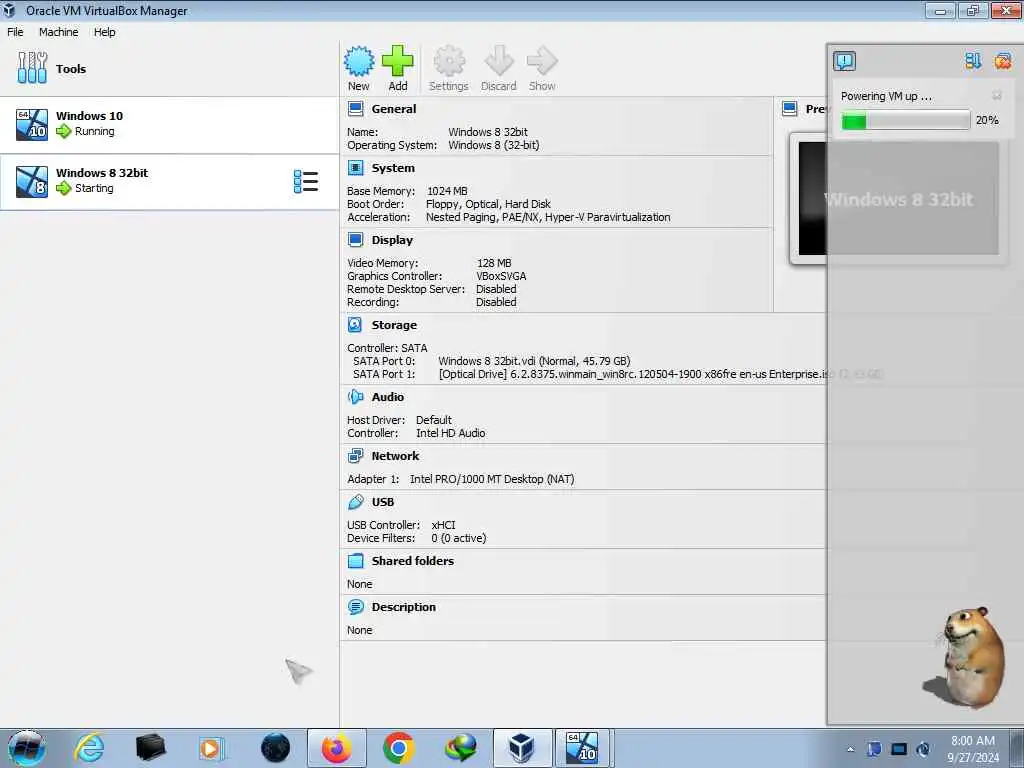This screenshot has width=1024, height=768.
Task: Click the Display section monitor icon
Action: (x=356, y=240)
